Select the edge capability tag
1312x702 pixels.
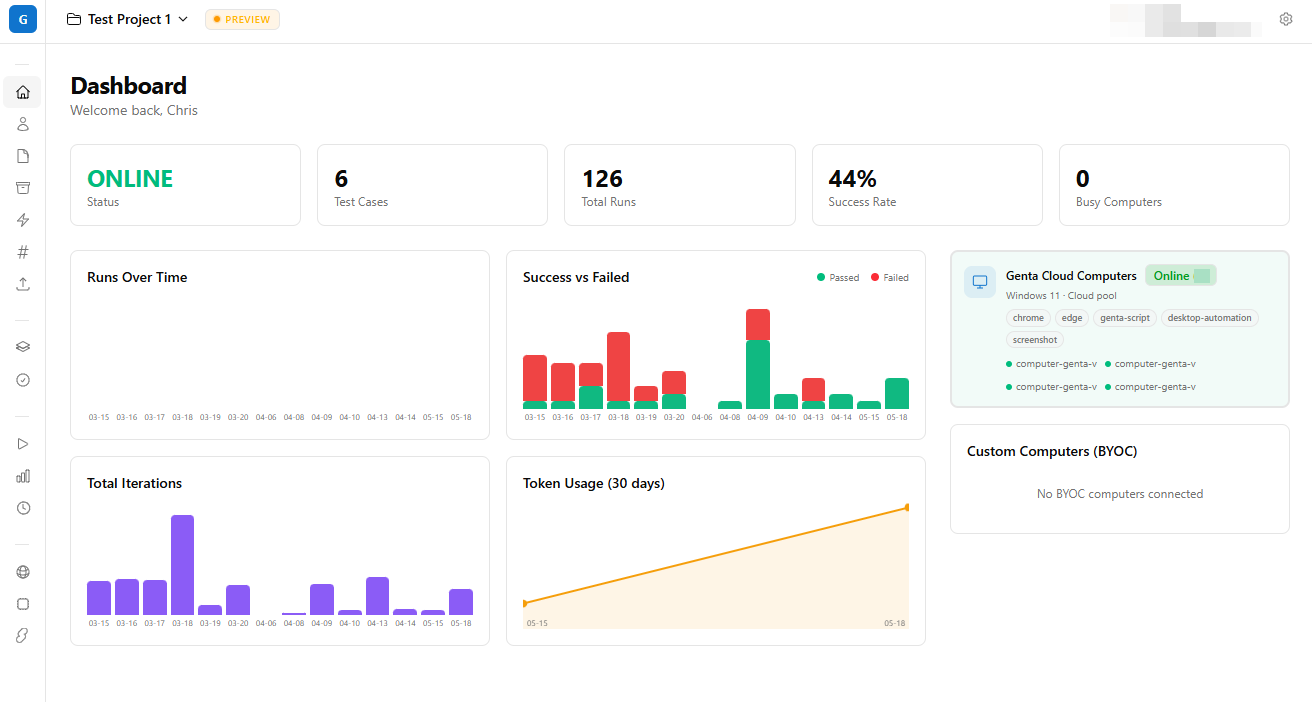tap(1072, 318)
